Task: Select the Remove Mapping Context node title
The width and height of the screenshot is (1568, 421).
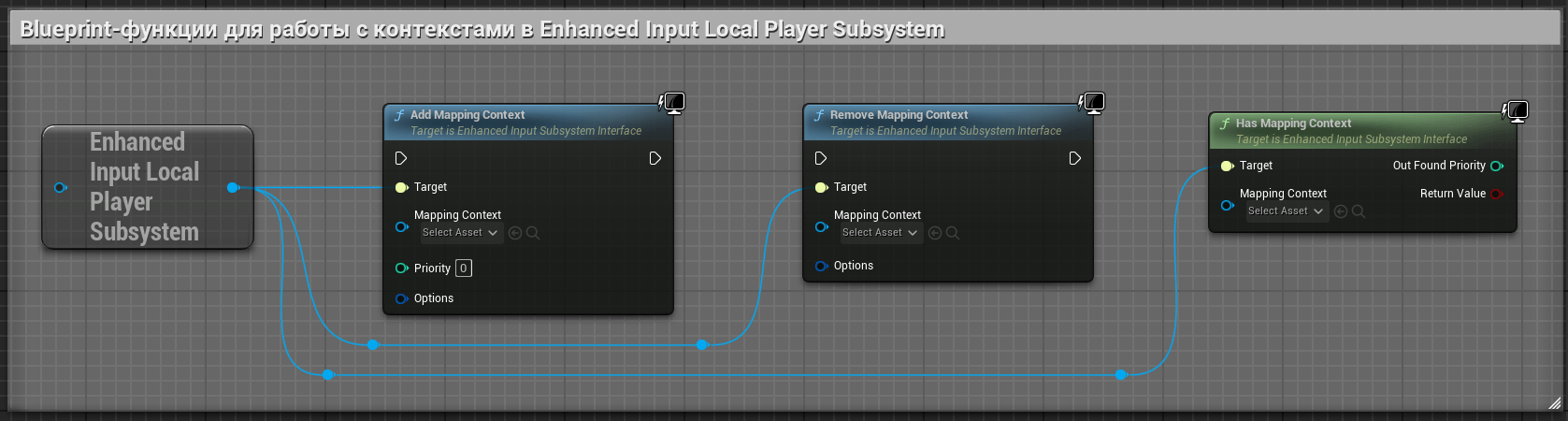Action: click(899, 115)
